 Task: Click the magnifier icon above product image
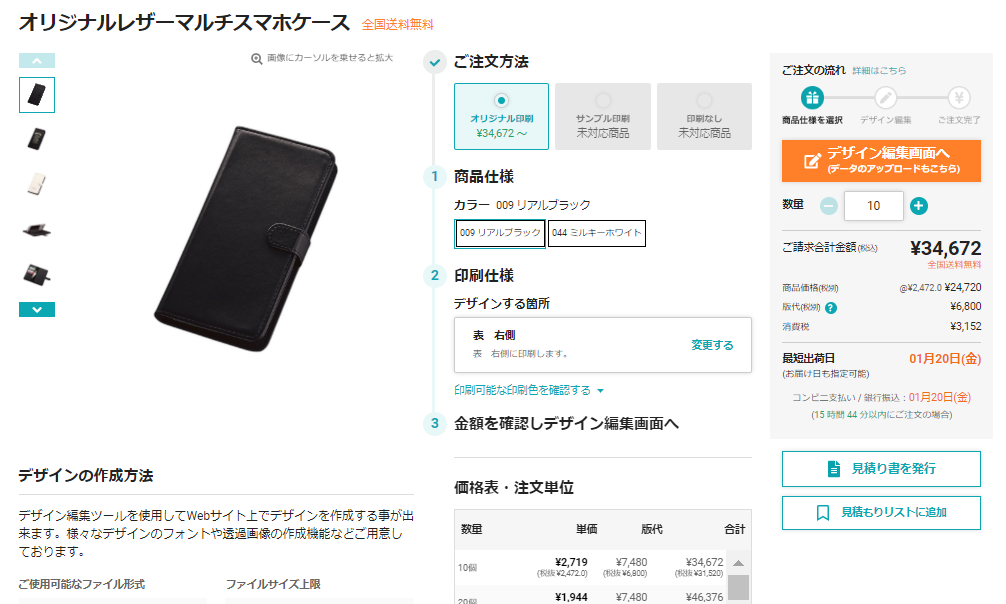pos(257,58)
